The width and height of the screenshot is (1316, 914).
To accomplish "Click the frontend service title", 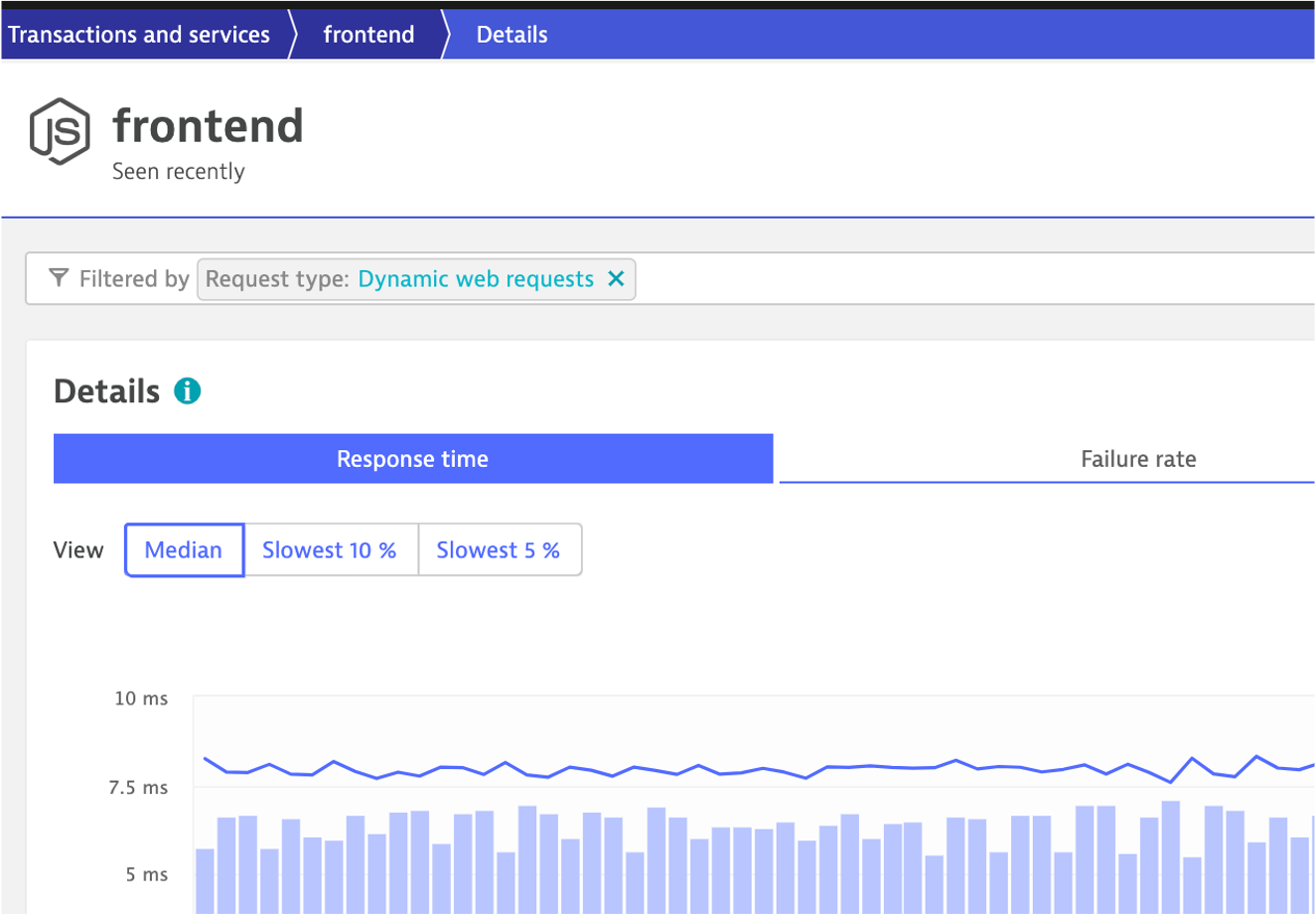I will pyautogui.click(x=208, y=126).
